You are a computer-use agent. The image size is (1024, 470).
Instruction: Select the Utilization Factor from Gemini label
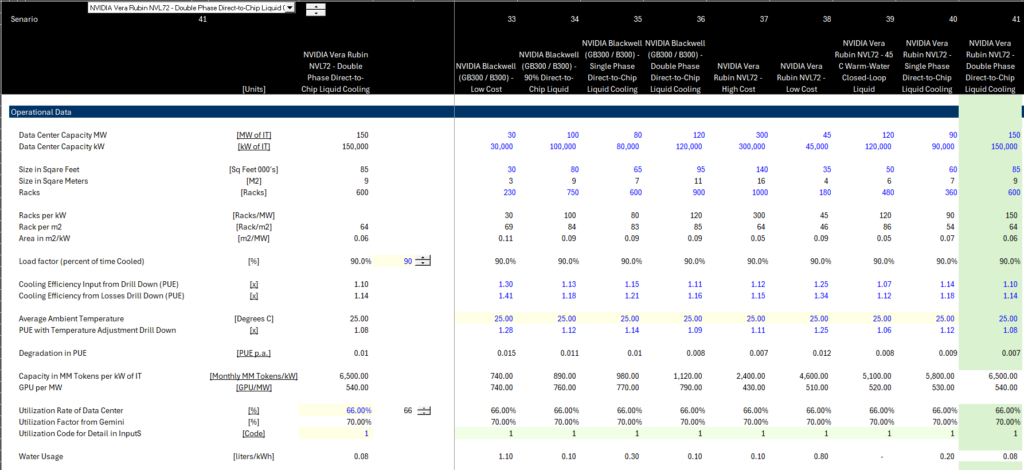(x=71, y=422)
